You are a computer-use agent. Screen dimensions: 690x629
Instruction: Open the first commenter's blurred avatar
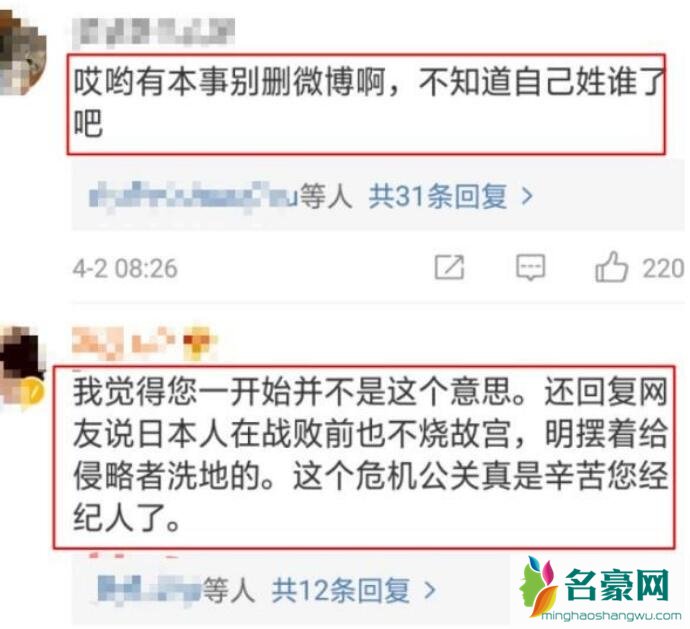tap(22, 53)
